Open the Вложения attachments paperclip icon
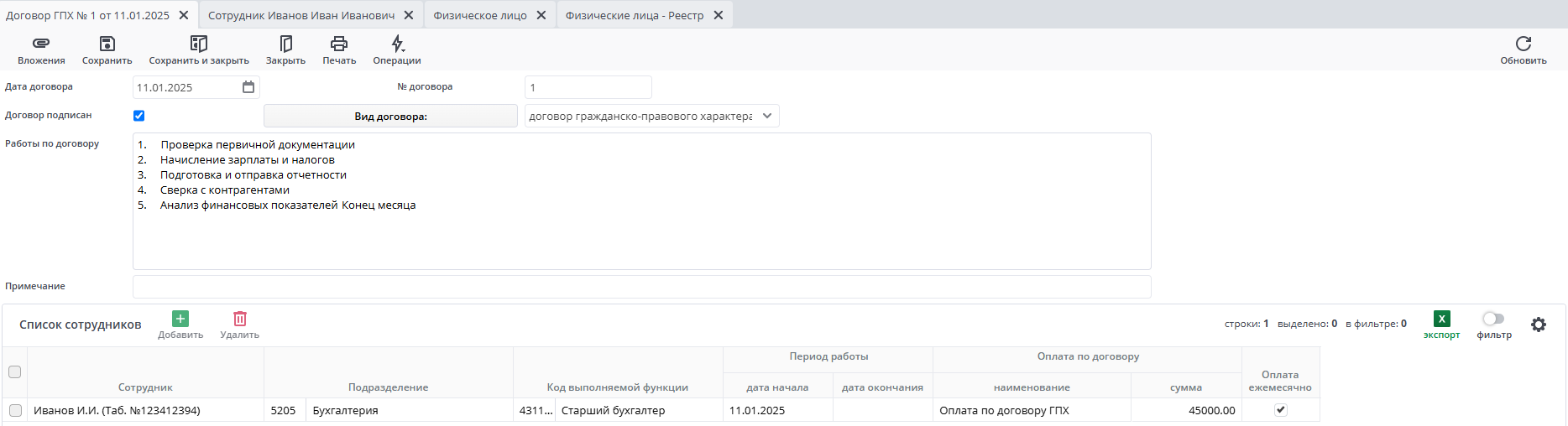1568x426 pixels. point(41,44)
